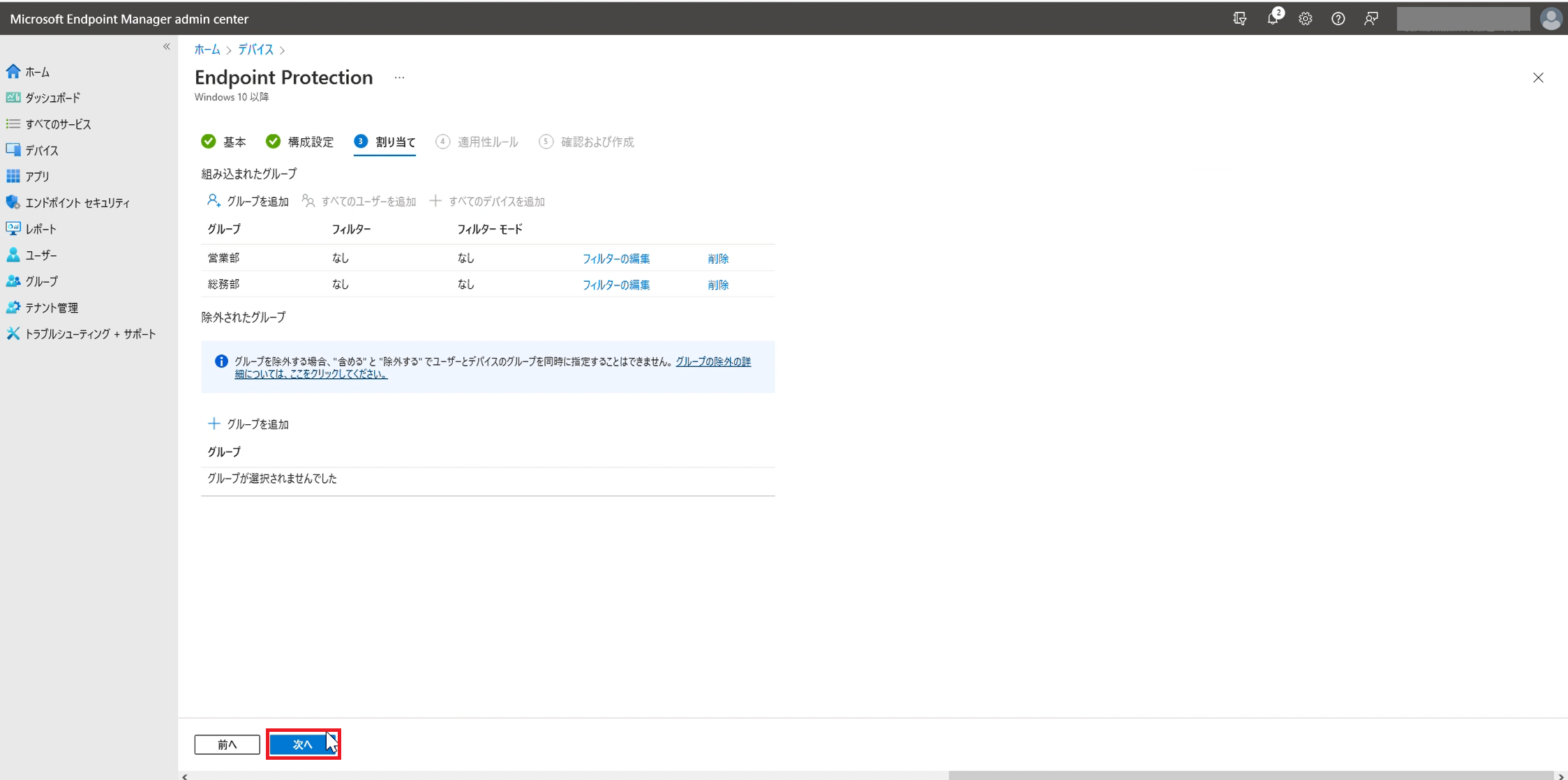Image resolution: width=1568 pixels, height=780 pixels.
Task: Click the フィルター モード column header
Action: pos(490,230)
